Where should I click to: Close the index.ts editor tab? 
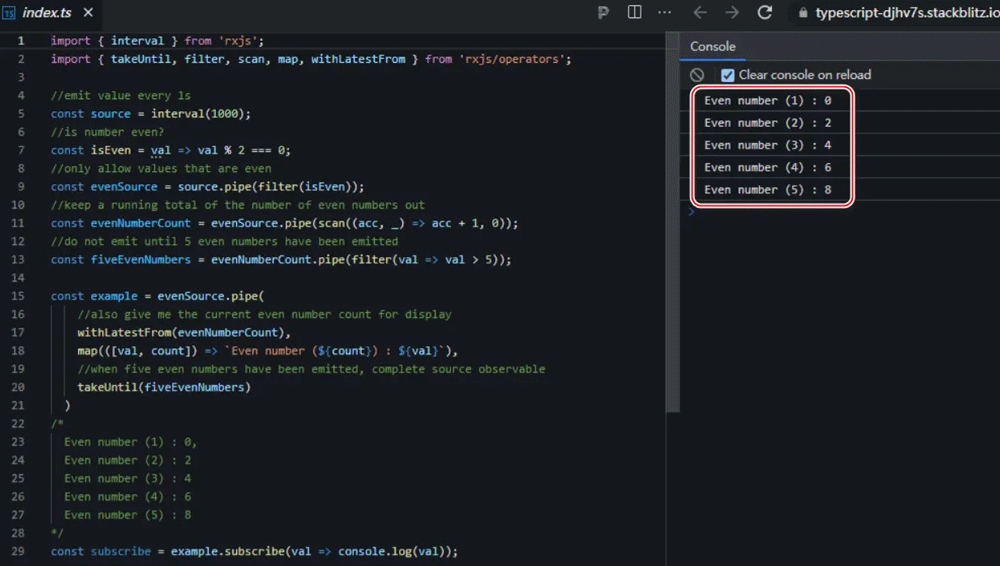[88, 12]
